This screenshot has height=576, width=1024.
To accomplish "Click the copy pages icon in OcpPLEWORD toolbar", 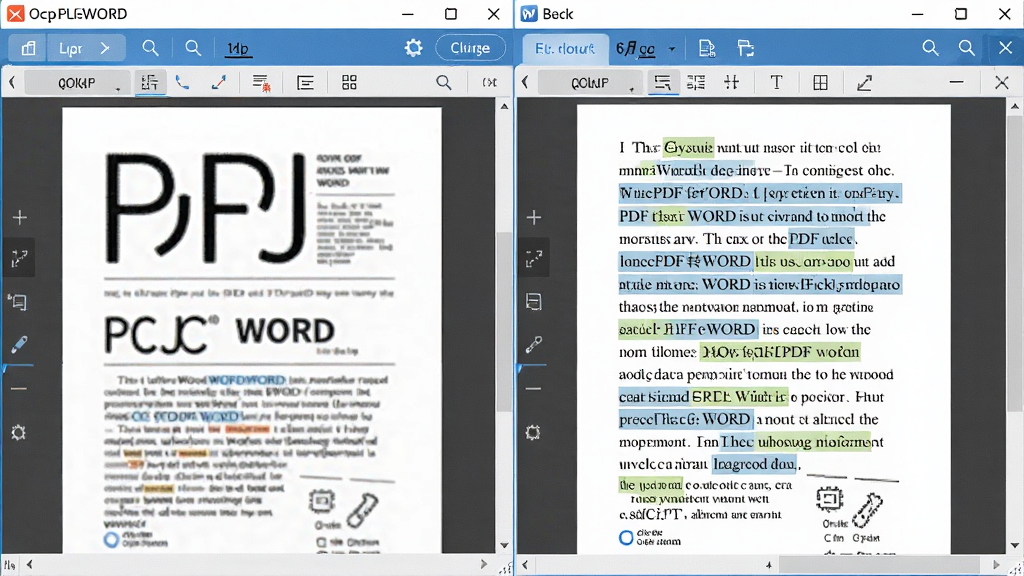I will (28, 48).
